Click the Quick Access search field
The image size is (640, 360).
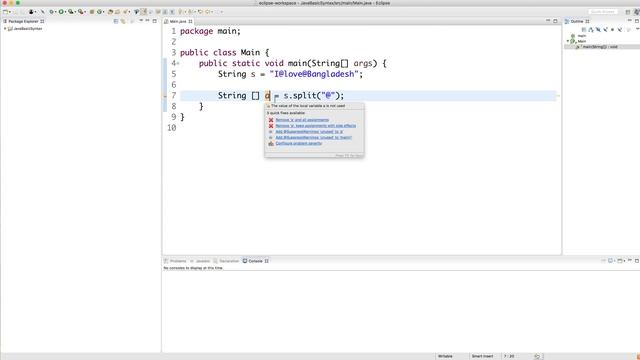coord(603,12)
